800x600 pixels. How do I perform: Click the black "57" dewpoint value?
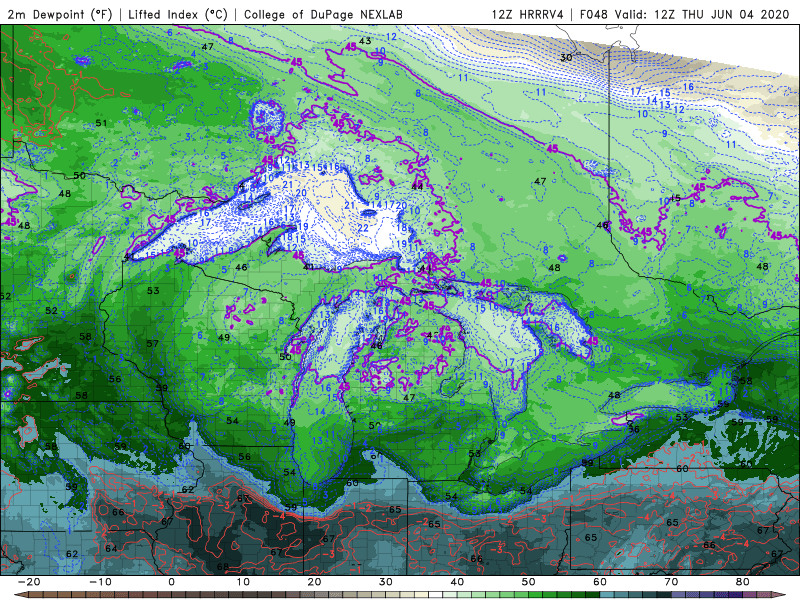point(152,344)
